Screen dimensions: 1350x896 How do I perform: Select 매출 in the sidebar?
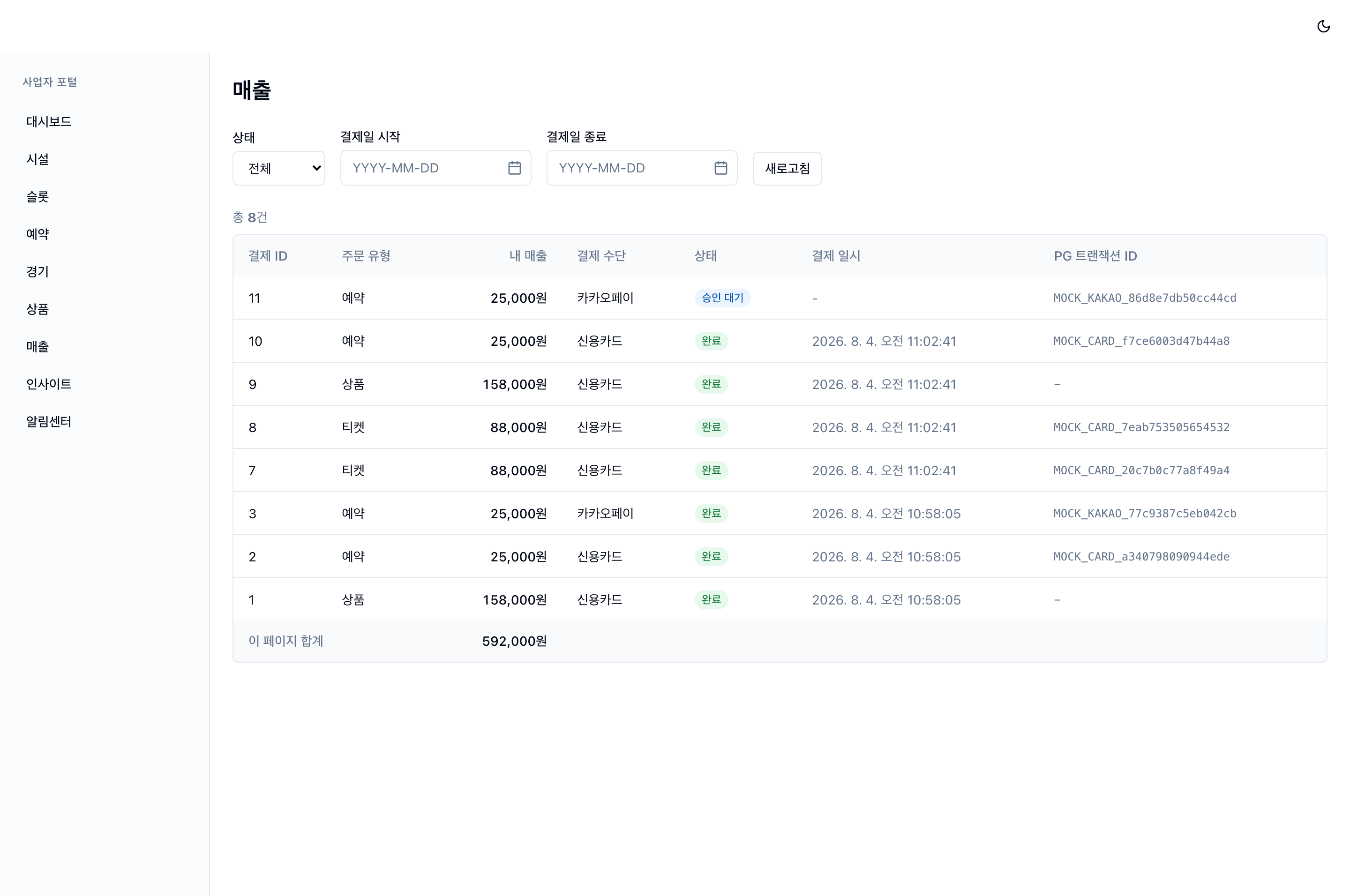tap(37, 346)
